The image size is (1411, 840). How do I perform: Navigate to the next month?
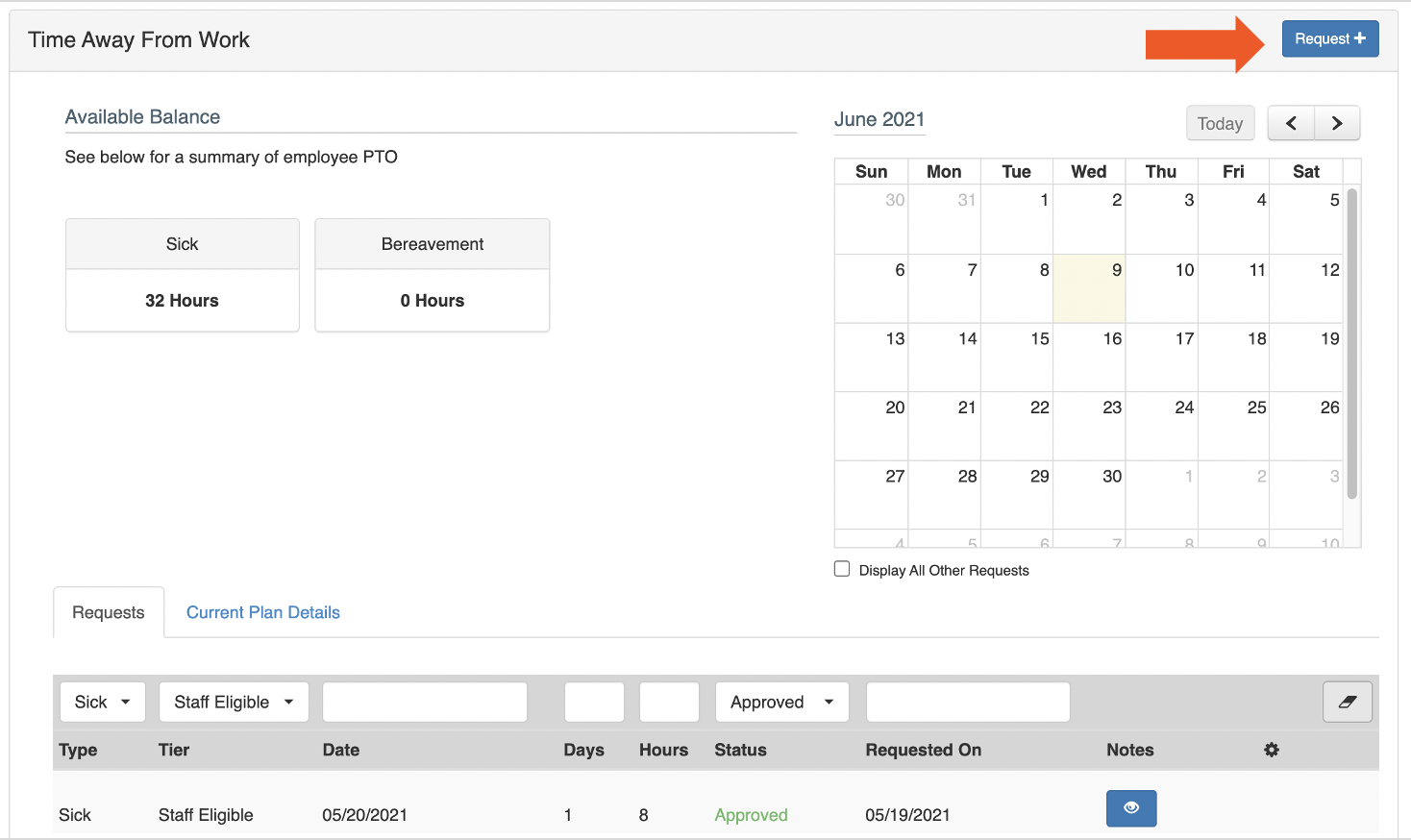click(x=1337, y=123)
